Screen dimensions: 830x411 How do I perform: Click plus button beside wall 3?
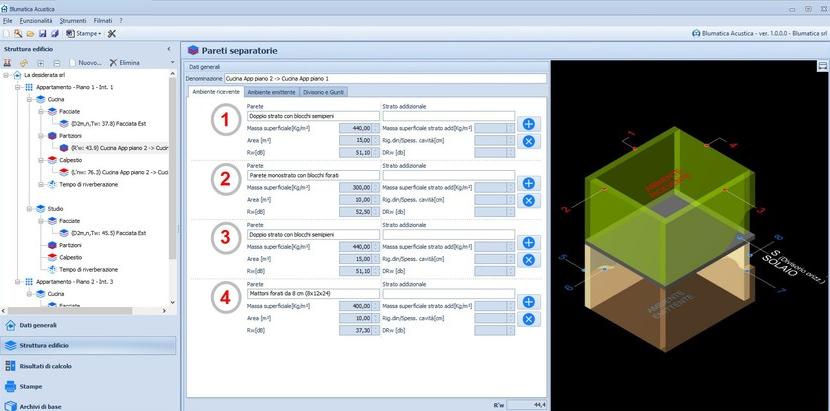pyautogui.click(x=528, y=243)
